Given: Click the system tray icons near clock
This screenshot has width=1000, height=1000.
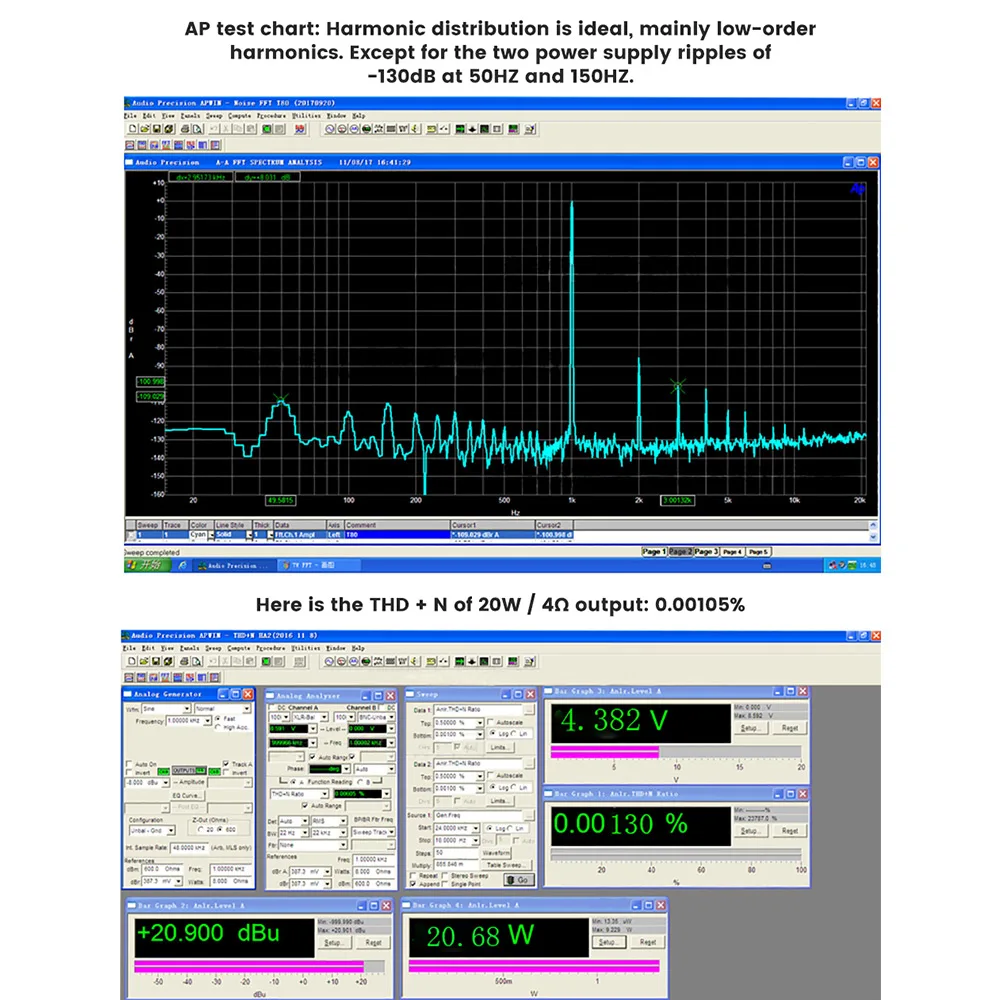Looking at the screenshot, I should point(842,565).
